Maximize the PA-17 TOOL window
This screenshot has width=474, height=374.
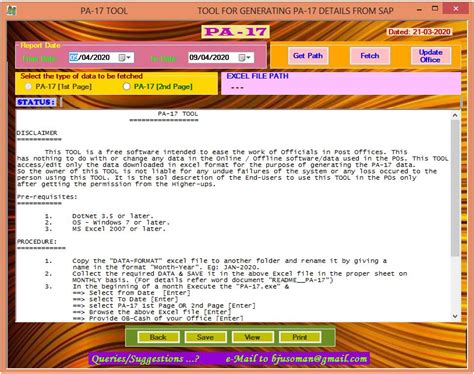[435, 9]
